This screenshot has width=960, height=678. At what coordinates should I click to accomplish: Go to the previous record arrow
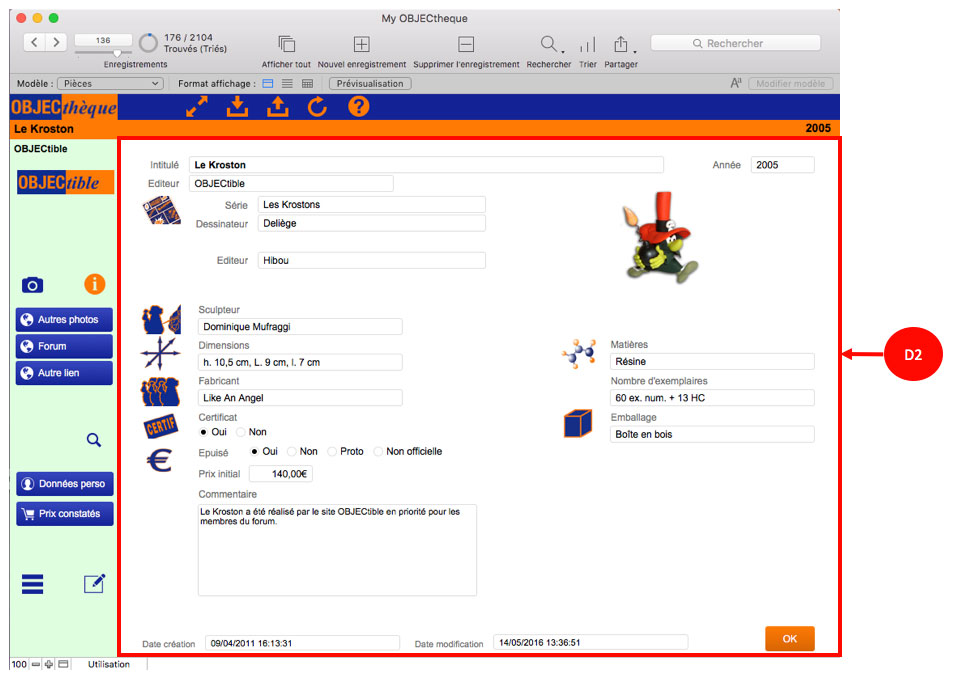(35, 42)
